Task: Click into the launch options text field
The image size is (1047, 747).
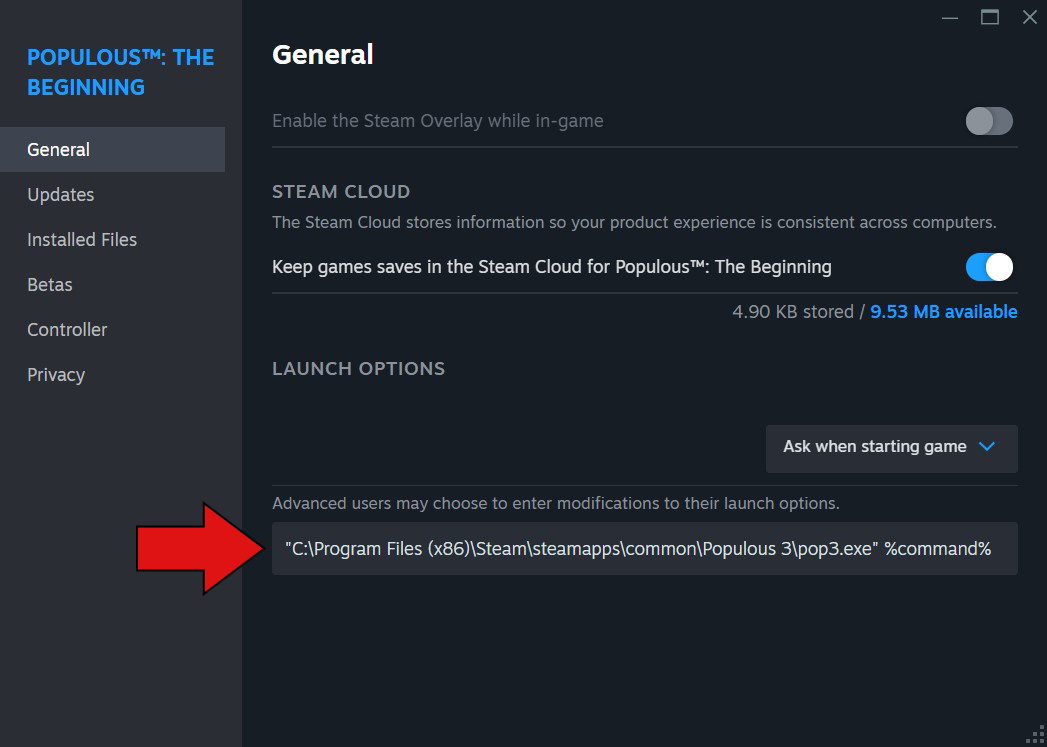Action: pyautogui.click(x=644, y=549)
